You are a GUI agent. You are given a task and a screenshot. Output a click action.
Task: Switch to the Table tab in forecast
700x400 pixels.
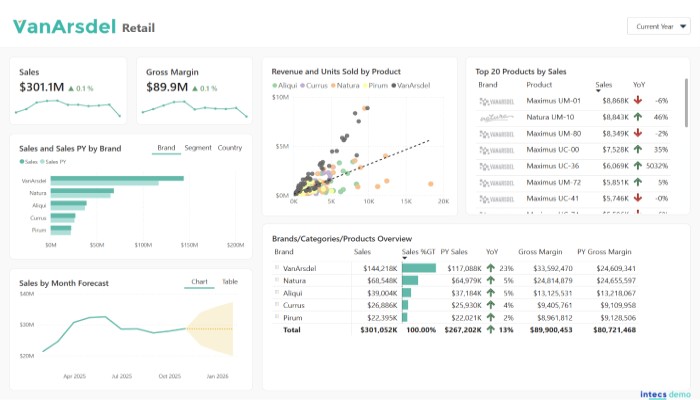click(x=229, y=282)
